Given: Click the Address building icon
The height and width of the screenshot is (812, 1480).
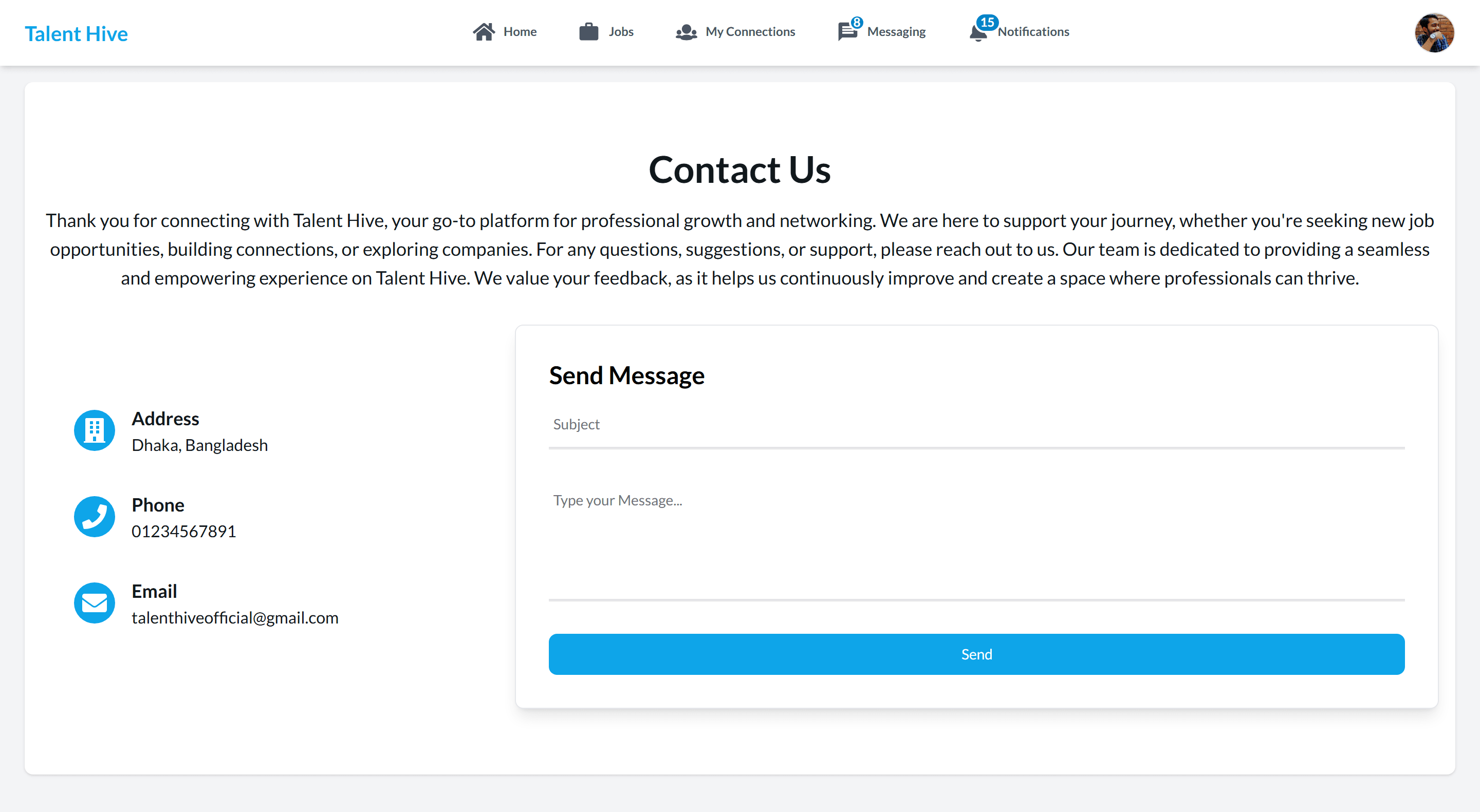Looking at the screenshot, I should 94,430.
